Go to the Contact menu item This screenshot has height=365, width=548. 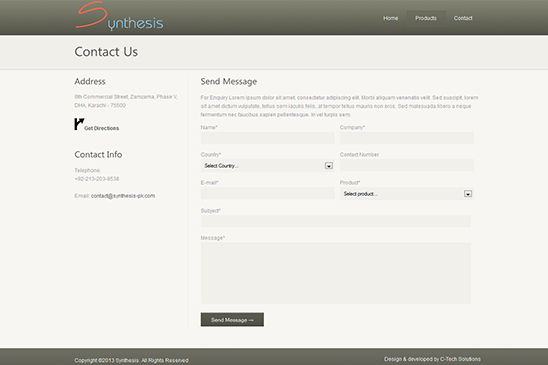pos(463,18)
